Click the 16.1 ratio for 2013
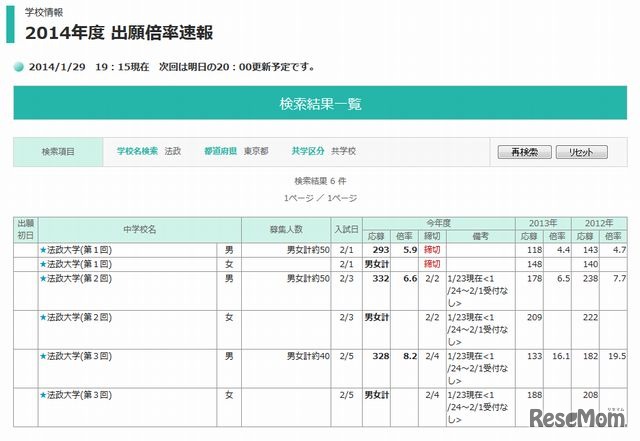 (561, 356)
